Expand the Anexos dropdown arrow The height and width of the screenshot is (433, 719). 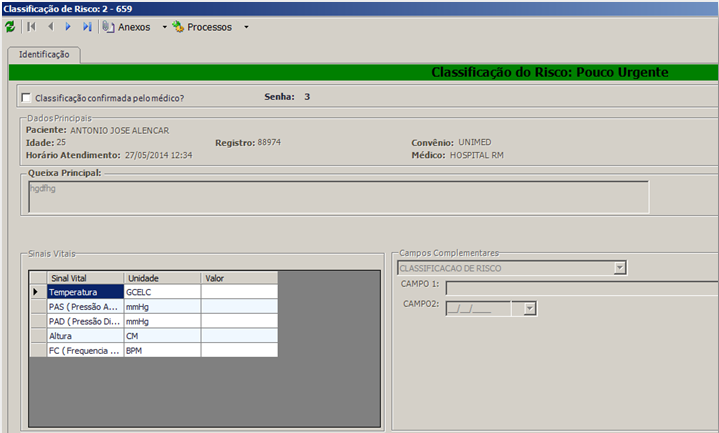coord(165,27)
